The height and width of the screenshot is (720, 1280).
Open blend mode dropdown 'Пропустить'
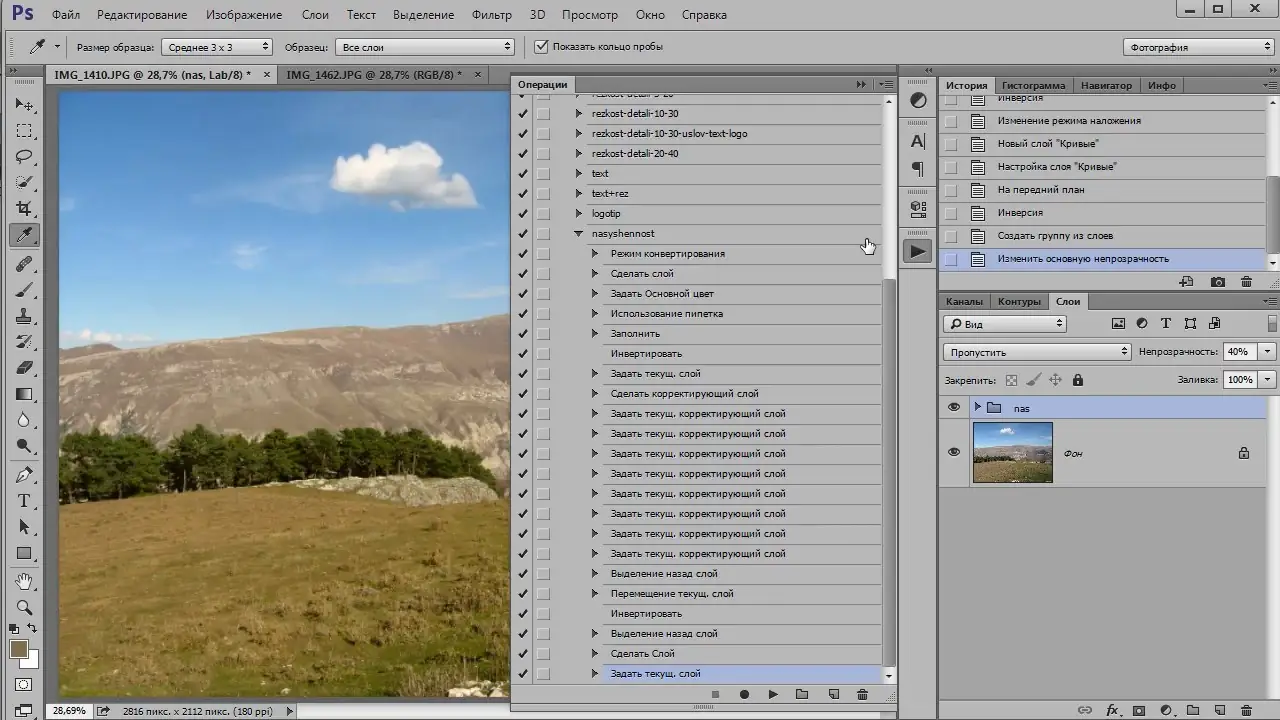coord(1037,352)
